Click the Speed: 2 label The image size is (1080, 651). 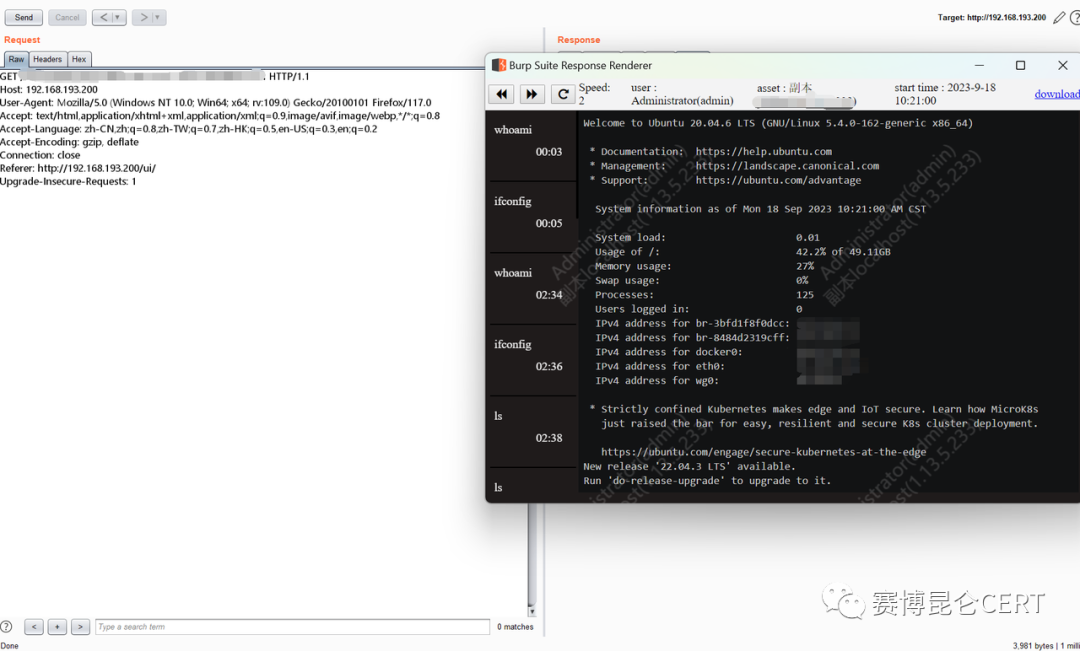tap(594, 94)
